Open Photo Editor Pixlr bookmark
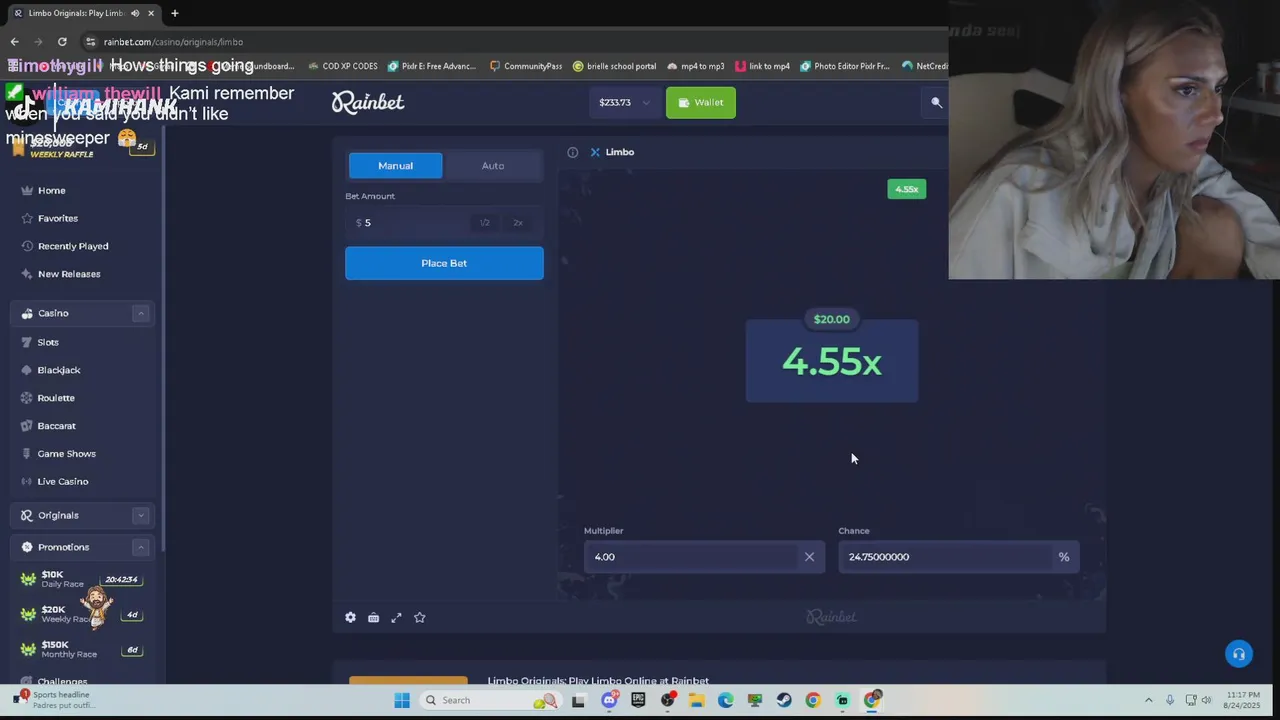Image resolution: width=1280 pixels, height=720 pixels. click(x=845, y=66)
